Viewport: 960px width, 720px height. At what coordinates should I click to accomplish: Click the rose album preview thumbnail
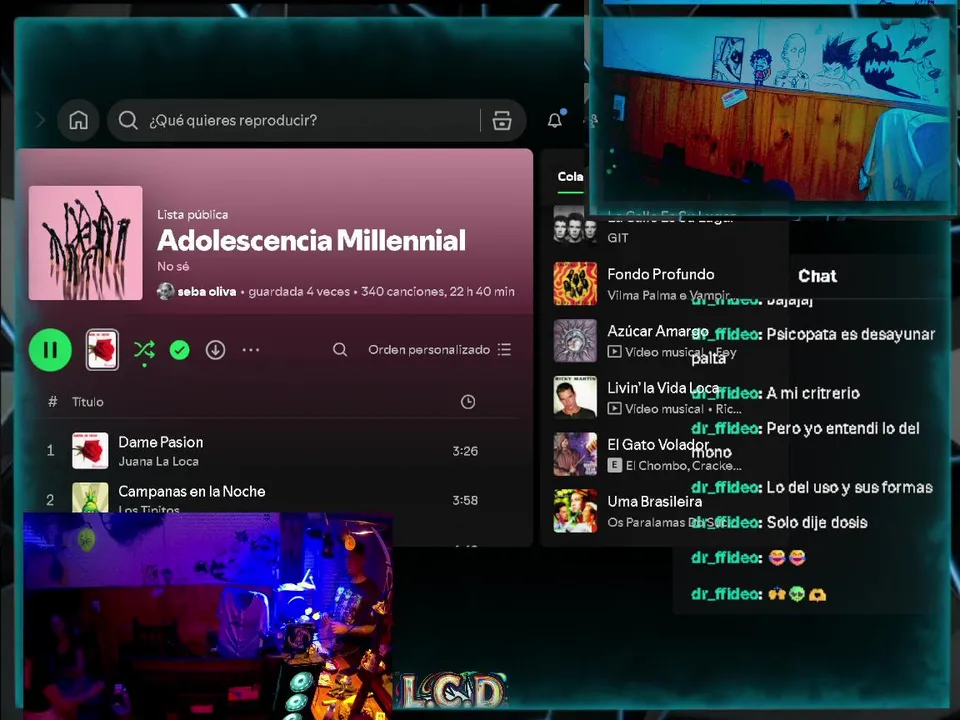click(x=102, y=350)
